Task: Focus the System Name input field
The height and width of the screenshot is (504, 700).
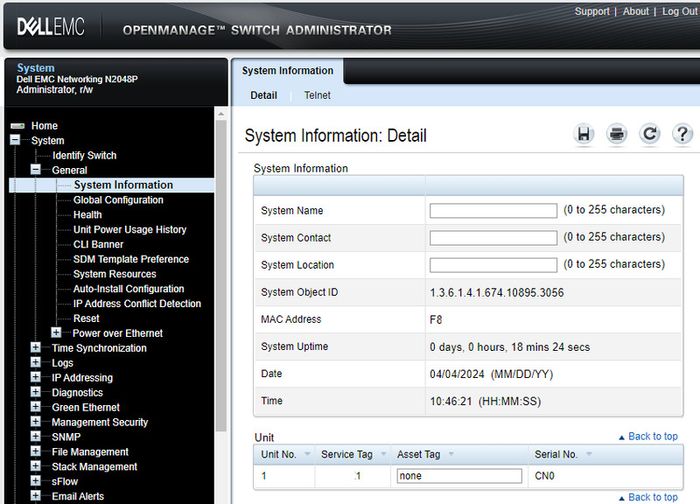Action: pyautogui.click(x=493, y=210)
